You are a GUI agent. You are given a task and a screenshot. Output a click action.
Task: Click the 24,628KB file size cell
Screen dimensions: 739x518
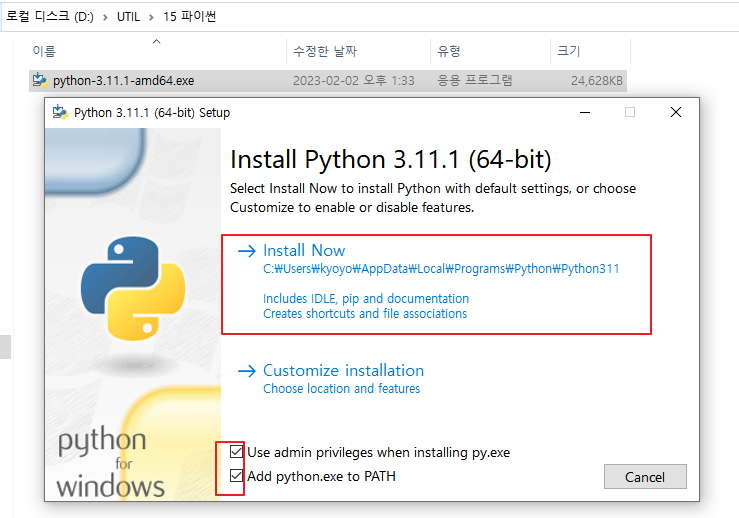tap(597, 81)
